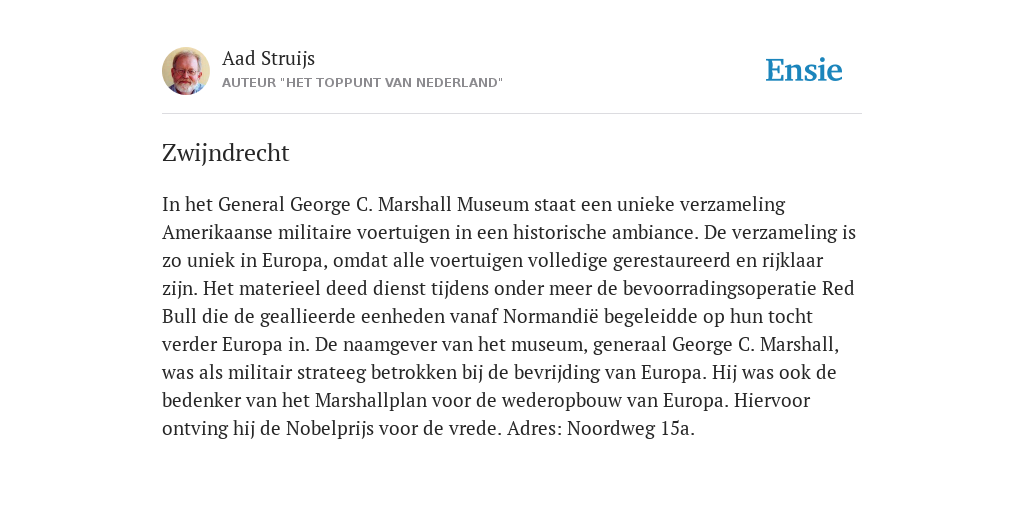The width and height of the screenshot is (1024, 512).
Task: Click the word Europa after 'zo uniek in'
Action: pos(295,261)
